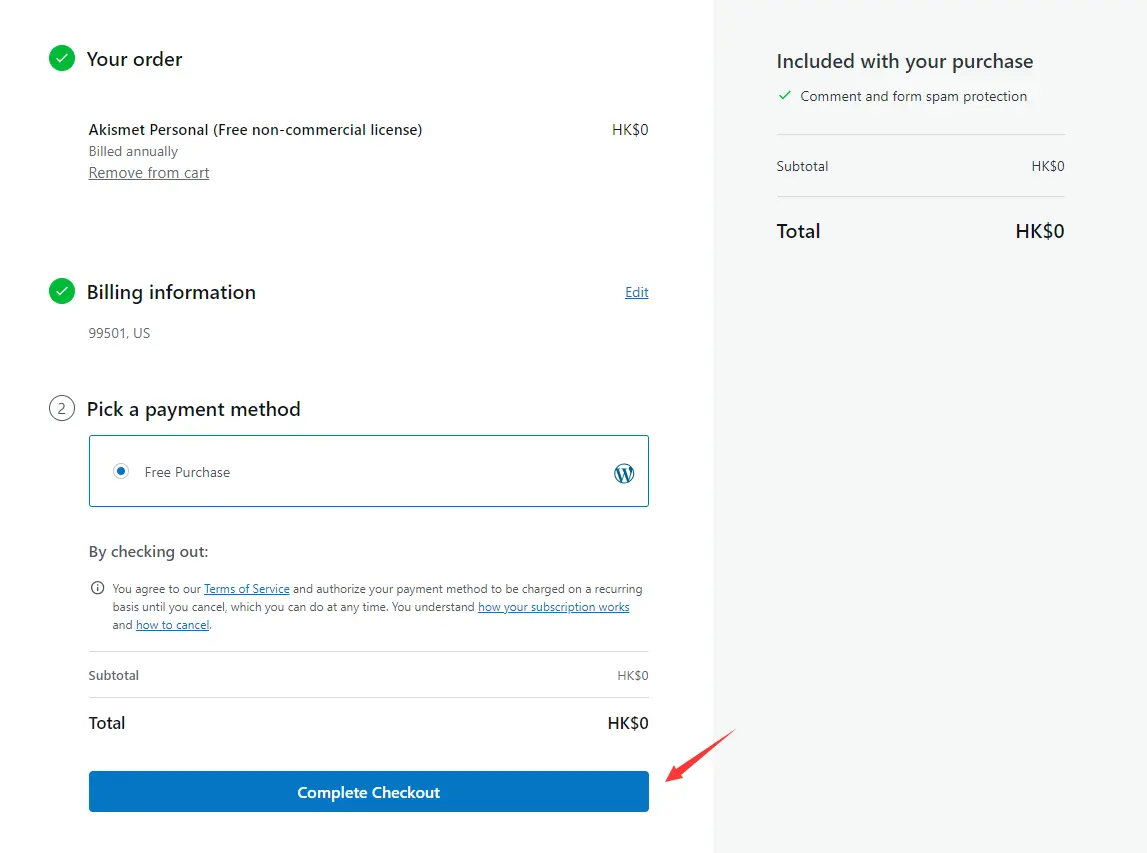The image size is (1147, 853).
Task: Click the WordPress logo in Free Purchase box
Action: click(x=624, y=473)
